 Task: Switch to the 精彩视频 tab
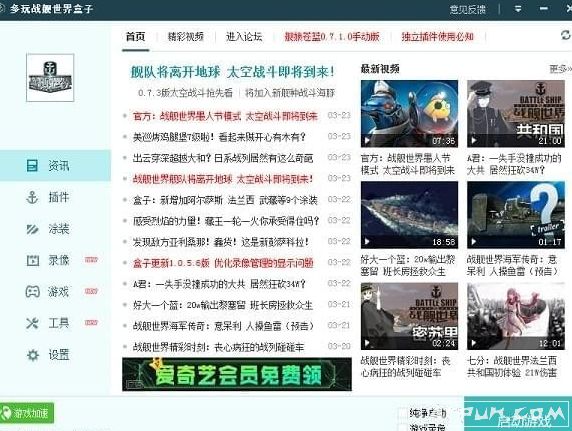coord(185,36)
